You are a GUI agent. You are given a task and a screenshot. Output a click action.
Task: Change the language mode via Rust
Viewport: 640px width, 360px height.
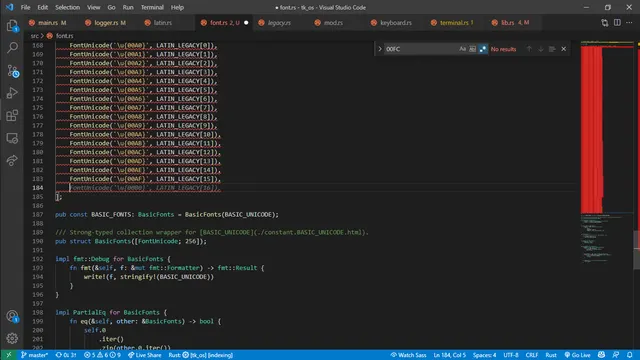[551, 355]
